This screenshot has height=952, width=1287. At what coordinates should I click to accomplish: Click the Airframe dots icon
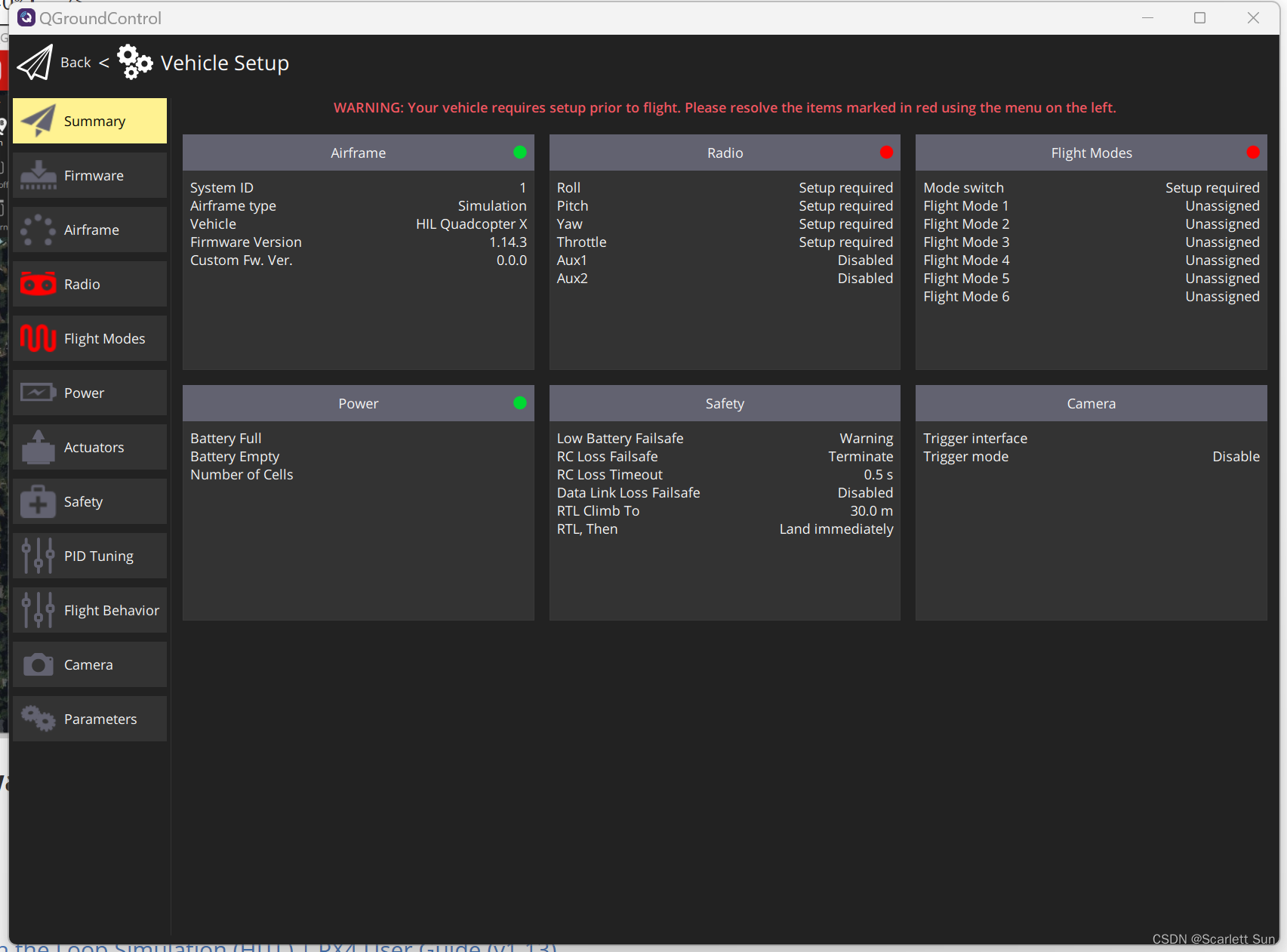38,230
